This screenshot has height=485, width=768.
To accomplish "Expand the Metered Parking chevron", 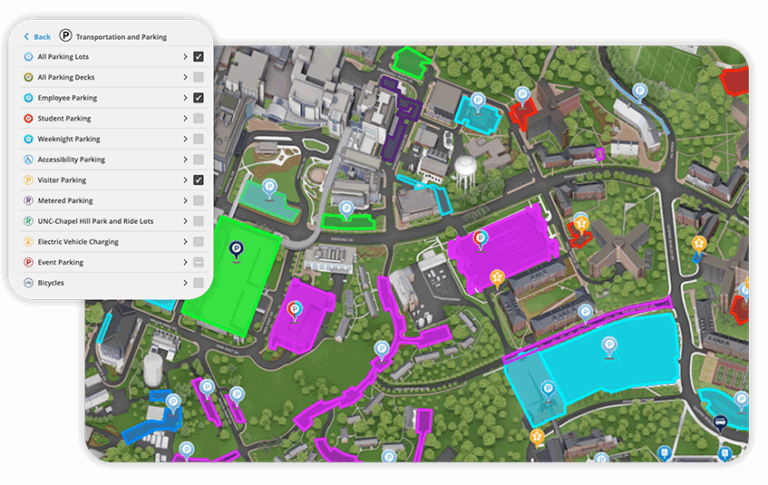I will [x=185, y=200].
